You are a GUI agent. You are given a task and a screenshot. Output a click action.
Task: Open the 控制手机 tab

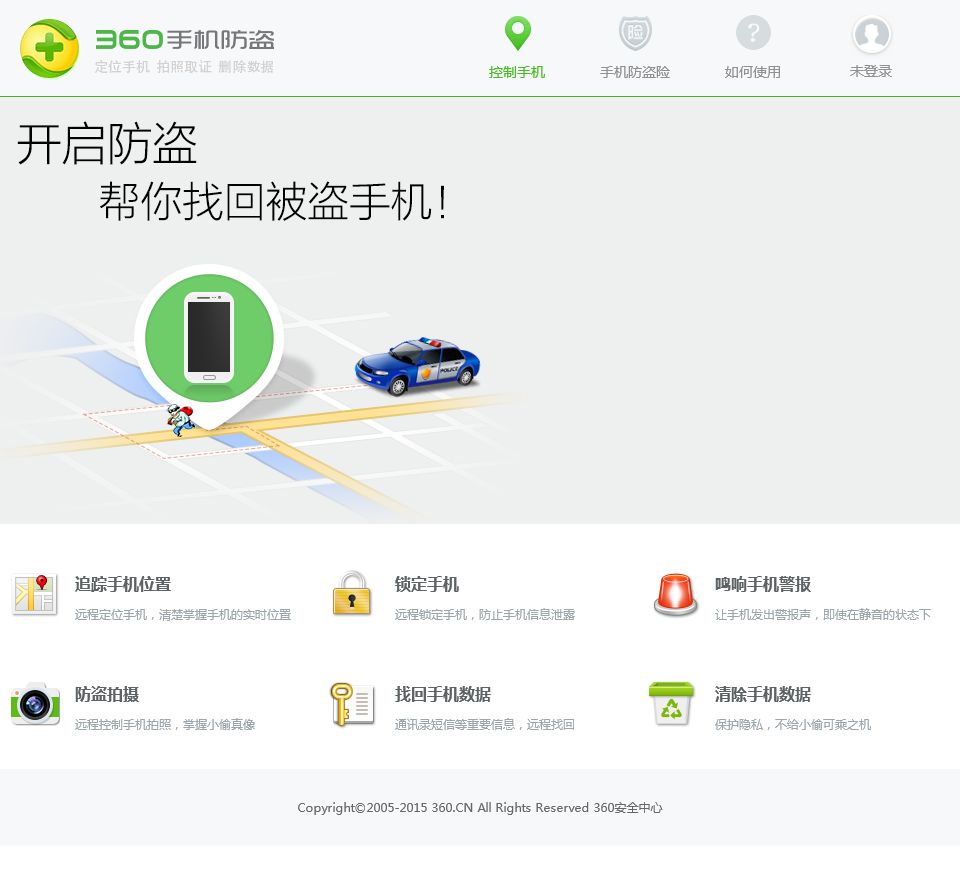[517, 72]
